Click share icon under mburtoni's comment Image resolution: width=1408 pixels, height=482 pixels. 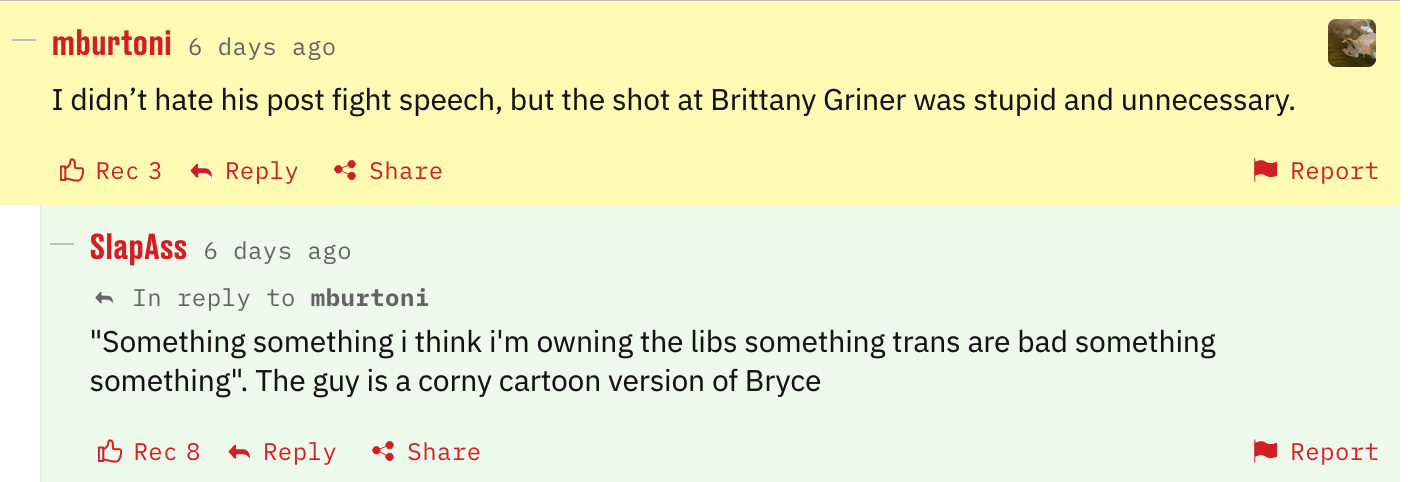pos(345,171)
